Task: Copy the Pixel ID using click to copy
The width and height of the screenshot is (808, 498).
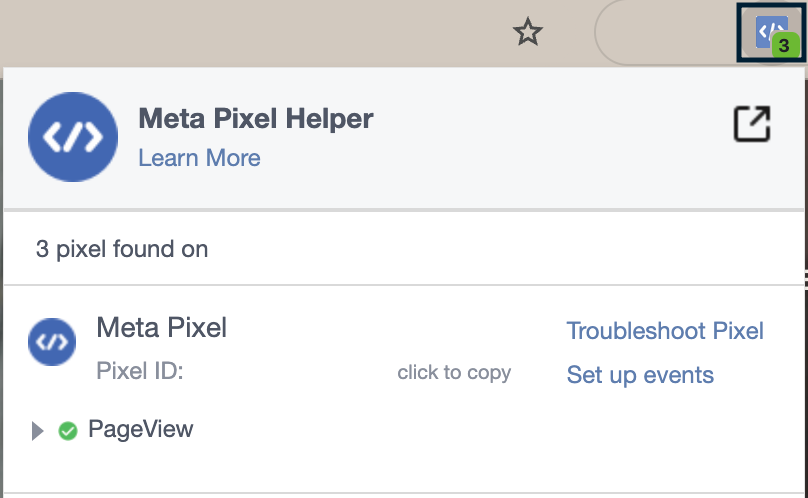Action: coord(454,372)
